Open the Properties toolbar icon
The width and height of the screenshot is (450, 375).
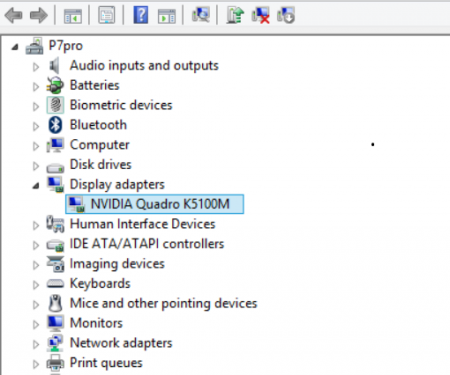click(107, 15)
